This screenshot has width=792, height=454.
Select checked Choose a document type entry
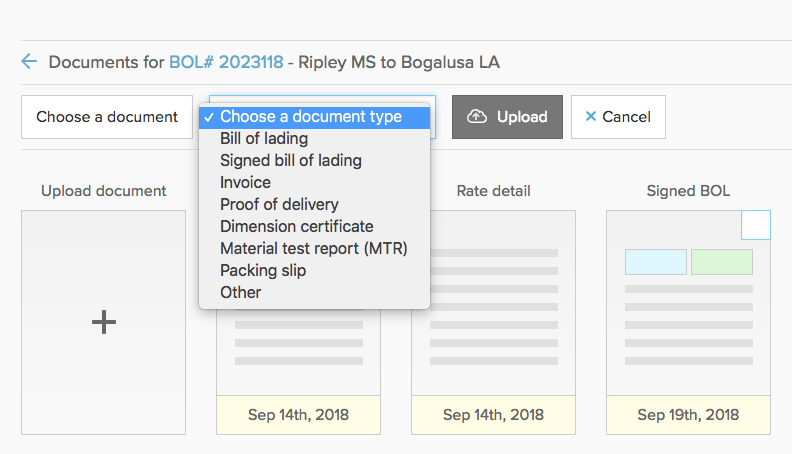(x=314, y=117)
